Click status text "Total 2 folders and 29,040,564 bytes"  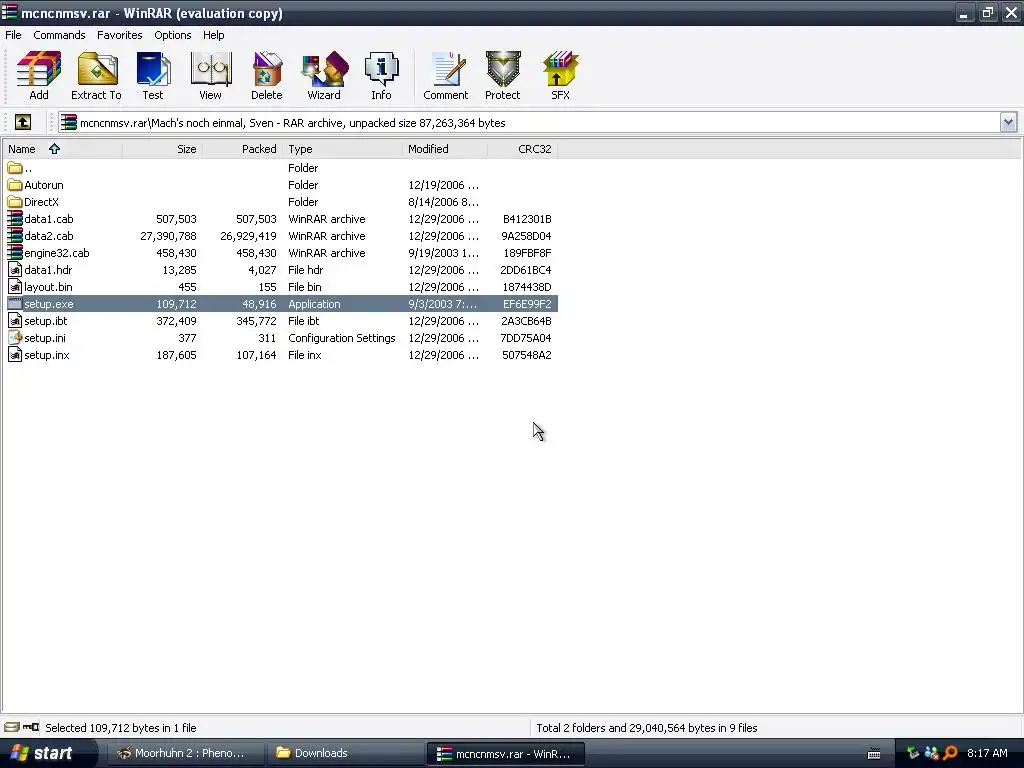tap(647, 728)
